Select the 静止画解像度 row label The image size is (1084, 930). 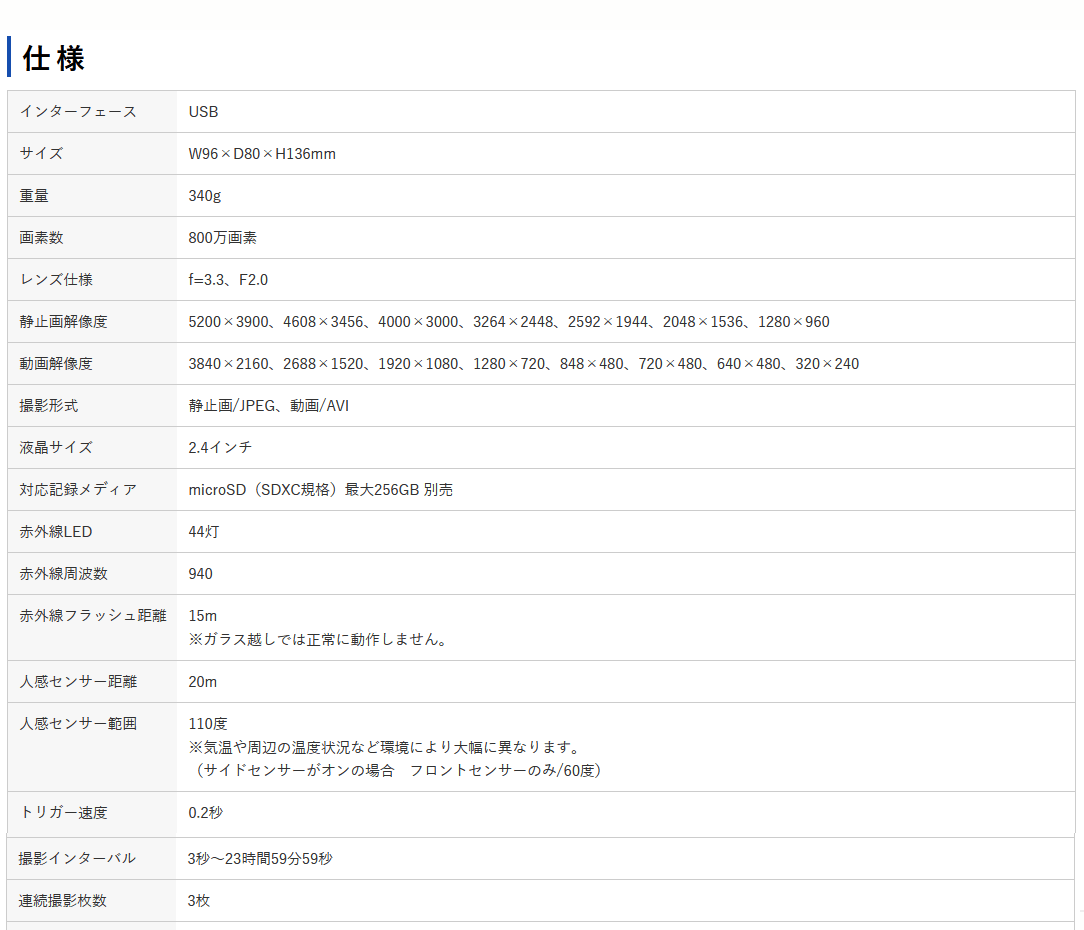coord(63,322)
